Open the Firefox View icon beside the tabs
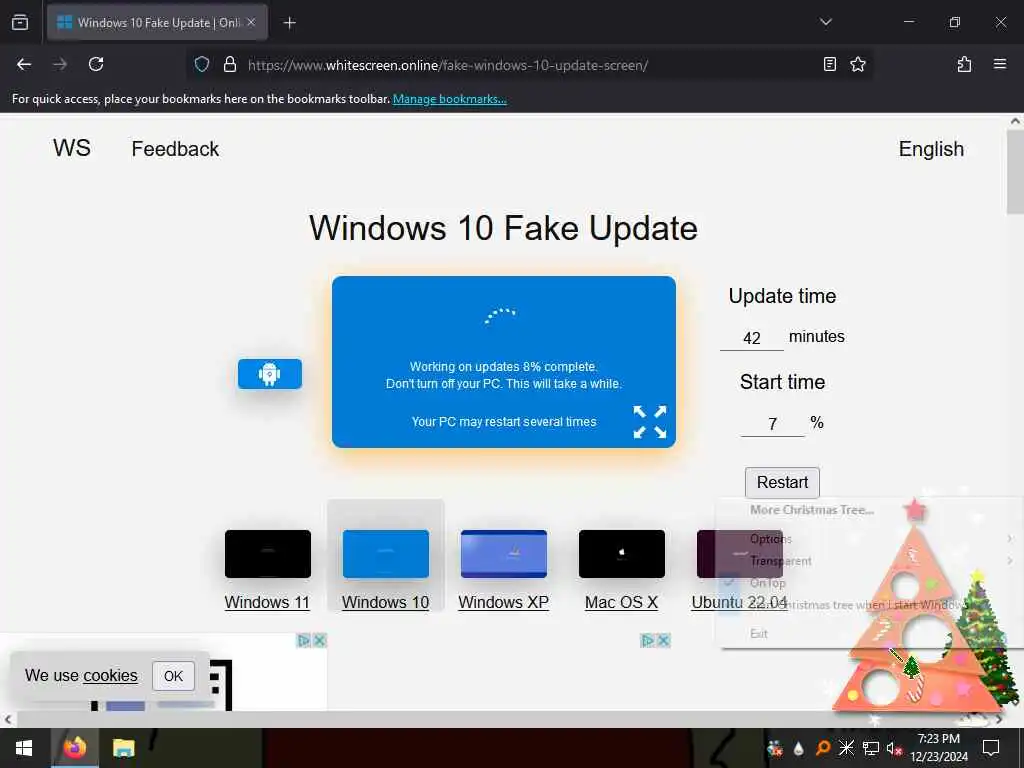The height and width of the screenshot is (768, 1024). click(20, 22)
